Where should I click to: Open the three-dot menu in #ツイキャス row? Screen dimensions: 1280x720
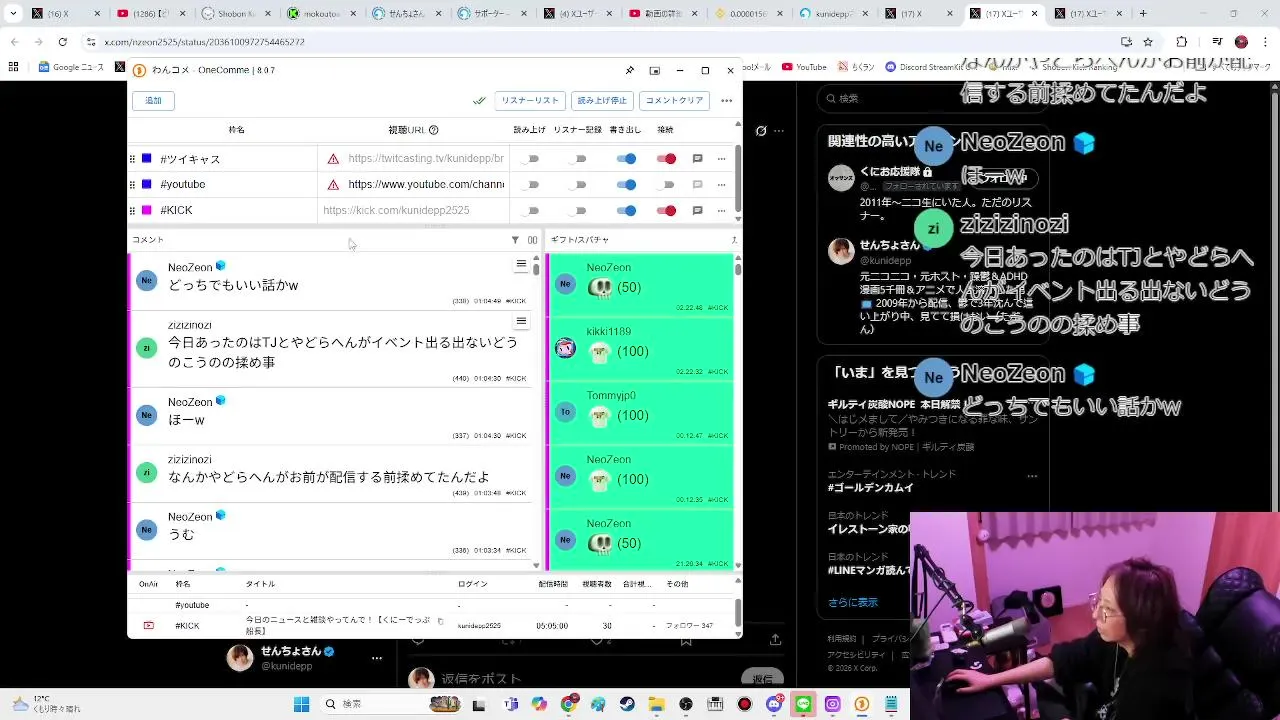(721, 158)
